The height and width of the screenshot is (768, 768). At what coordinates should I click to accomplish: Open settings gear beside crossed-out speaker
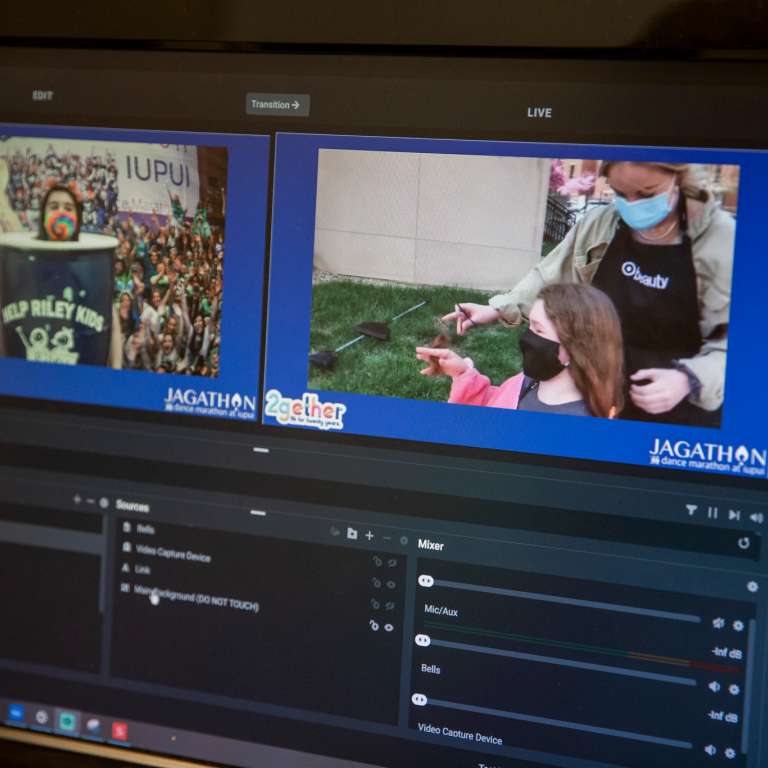click(738, 625)
